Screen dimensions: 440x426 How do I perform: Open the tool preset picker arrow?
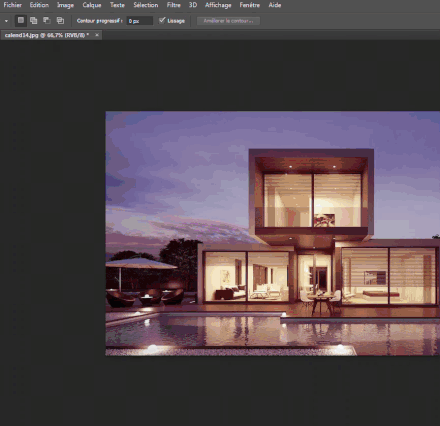pos(6,21)
